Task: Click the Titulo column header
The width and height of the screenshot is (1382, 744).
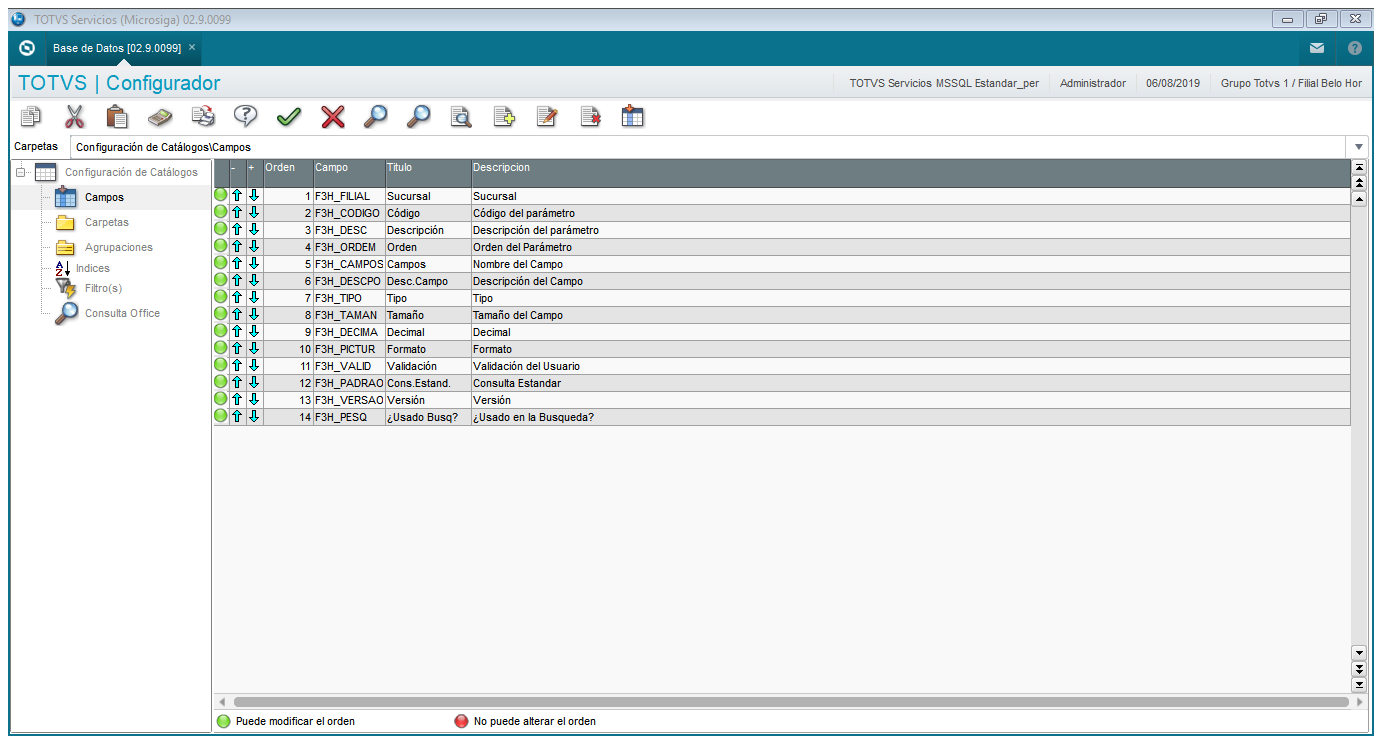Action: click(x=428, y=173)
